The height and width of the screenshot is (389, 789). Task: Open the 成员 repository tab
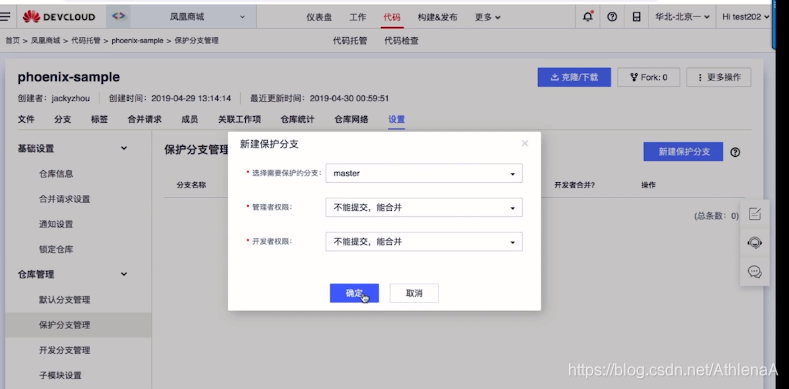point(189,119)
